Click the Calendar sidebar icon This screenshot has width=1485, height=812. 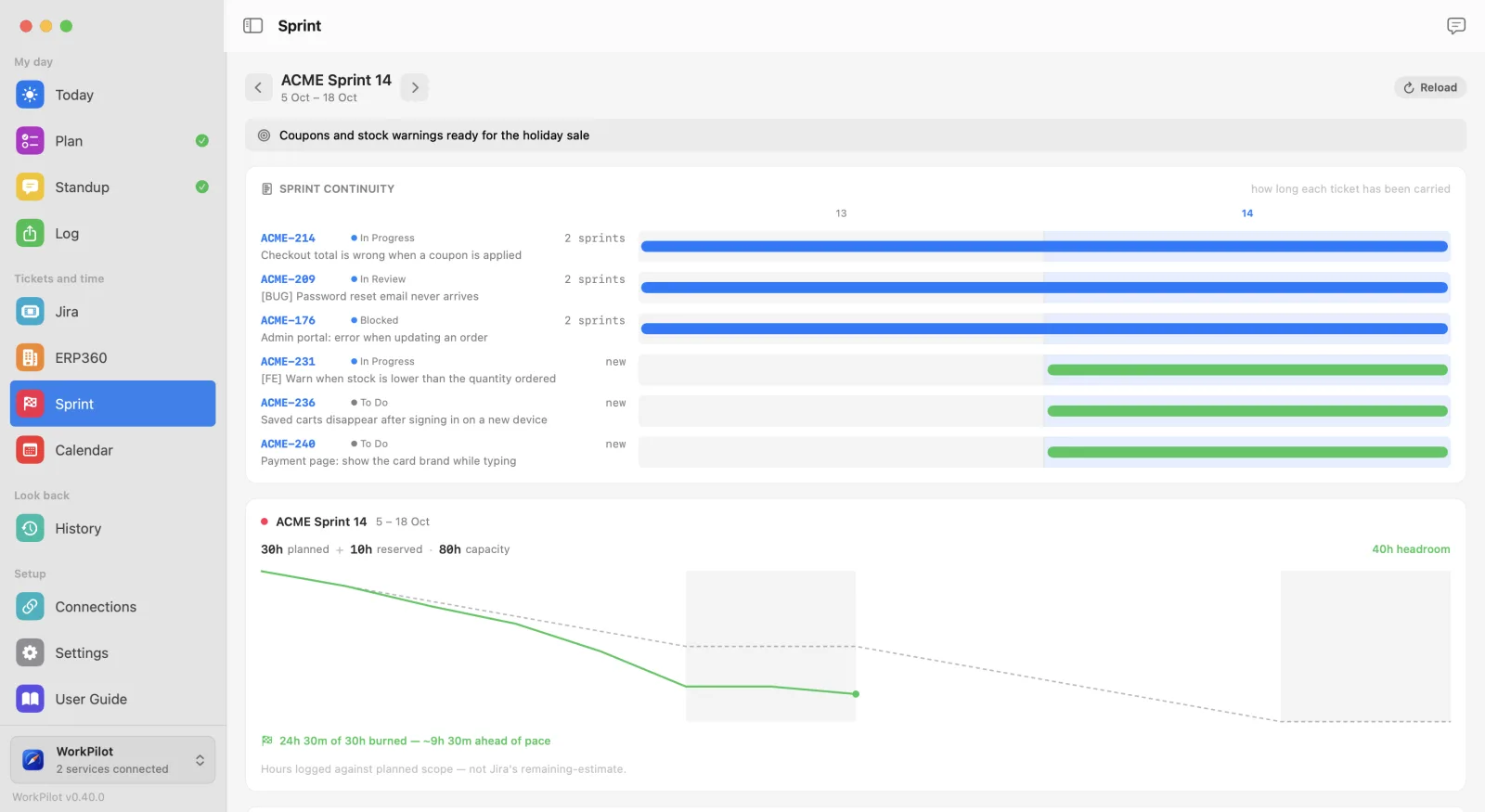[x=30, y=450]
